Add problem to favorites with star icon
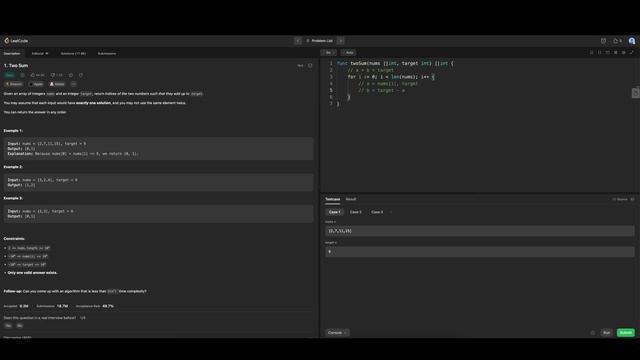The width and height of the screenshot is (640, 360). click(71, 75)
